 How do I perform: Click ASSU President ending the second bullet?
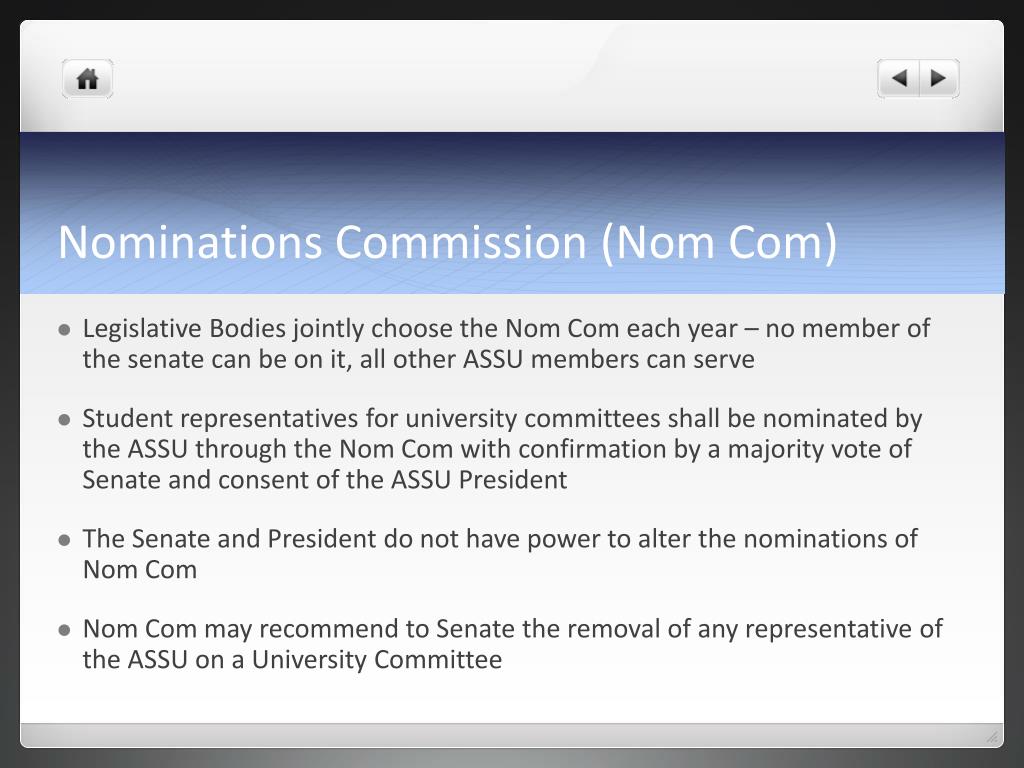click(479, 480)
